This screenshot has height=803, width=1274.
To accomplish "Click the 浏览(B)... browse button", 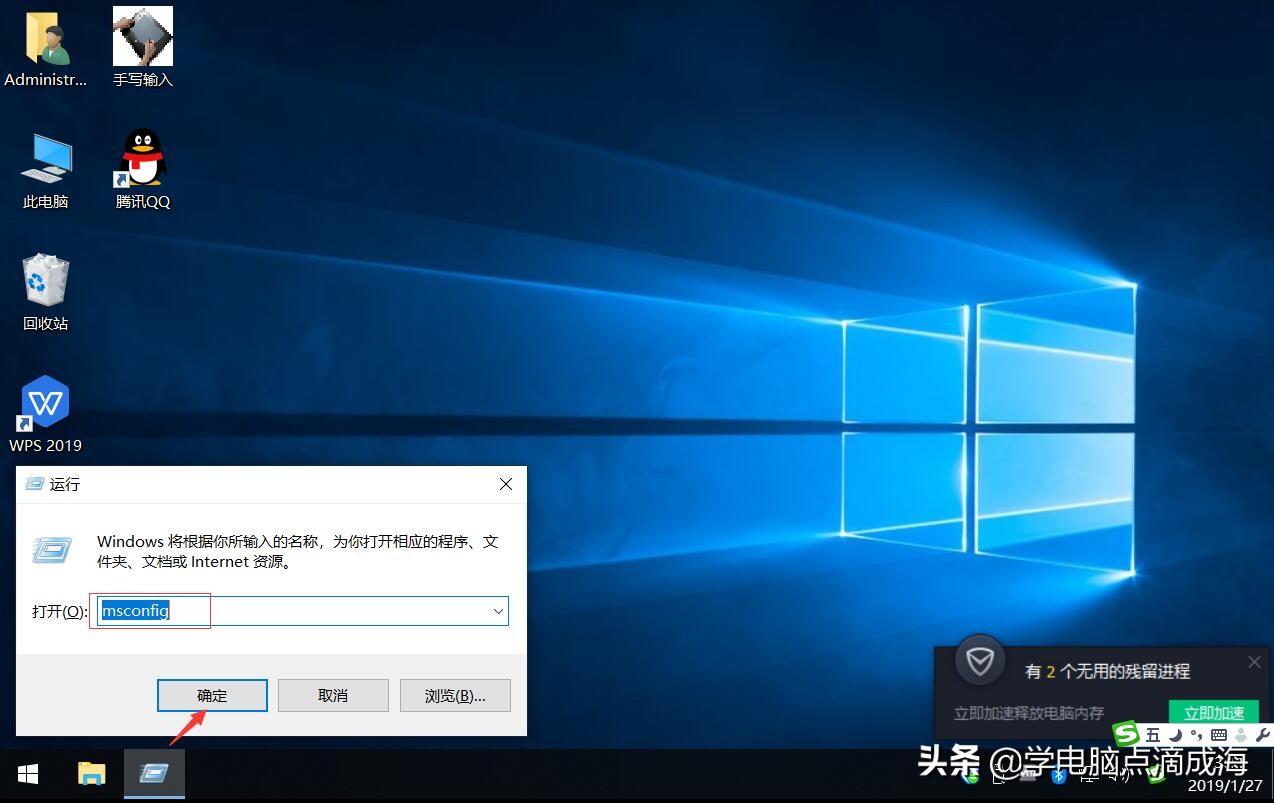I will (x=455, y=695).
